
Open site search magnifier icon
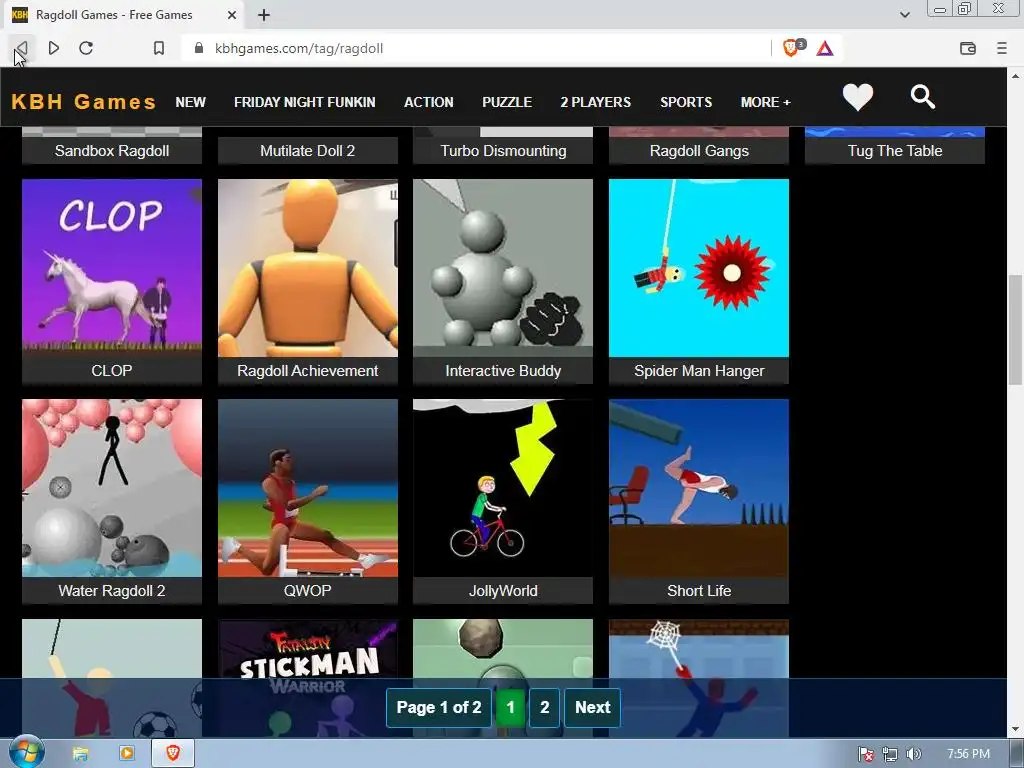[922, 97]
